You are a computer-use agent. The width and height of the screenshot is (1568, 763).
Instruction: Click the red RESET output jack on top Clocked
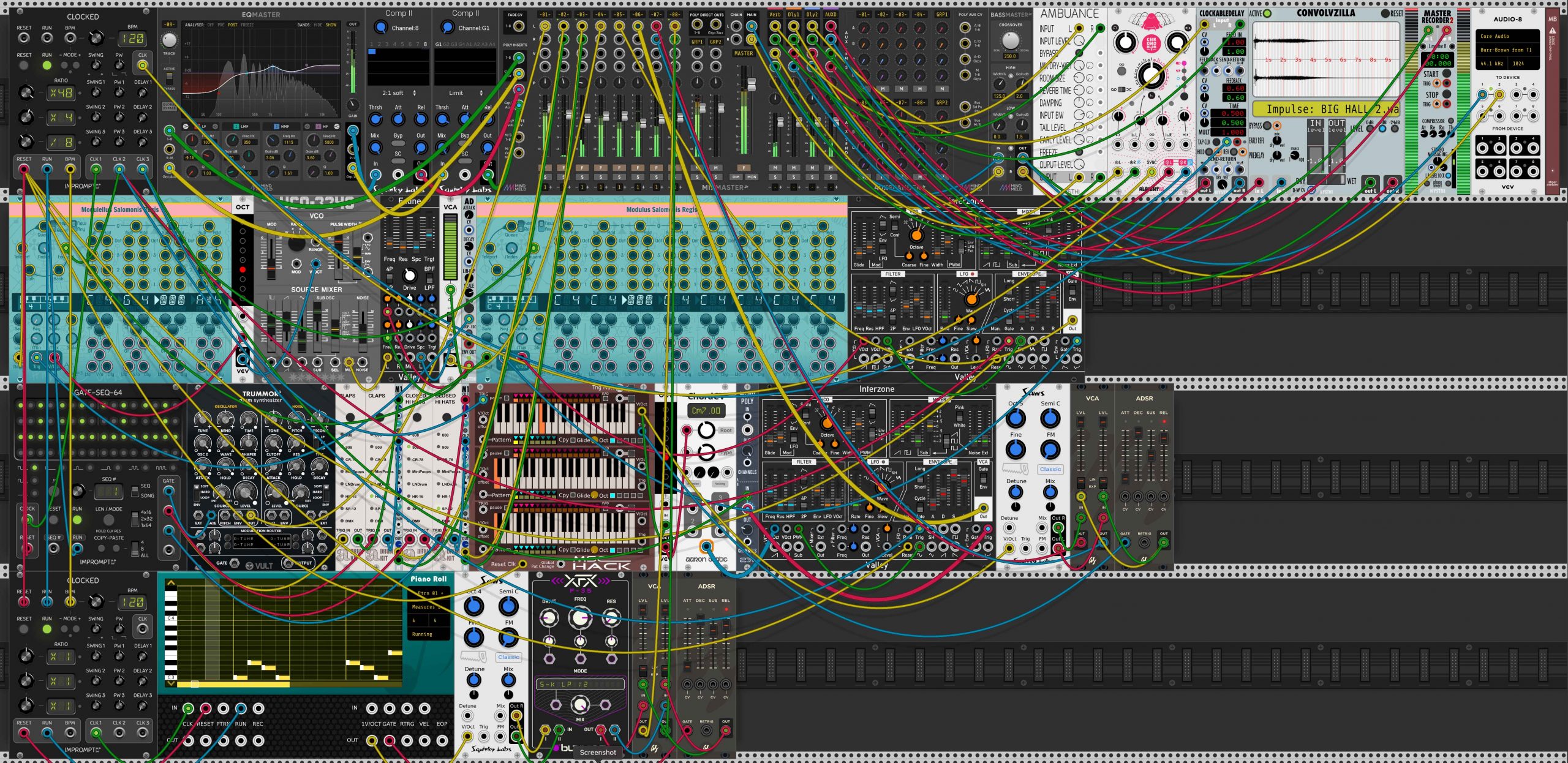click(24, 169)
